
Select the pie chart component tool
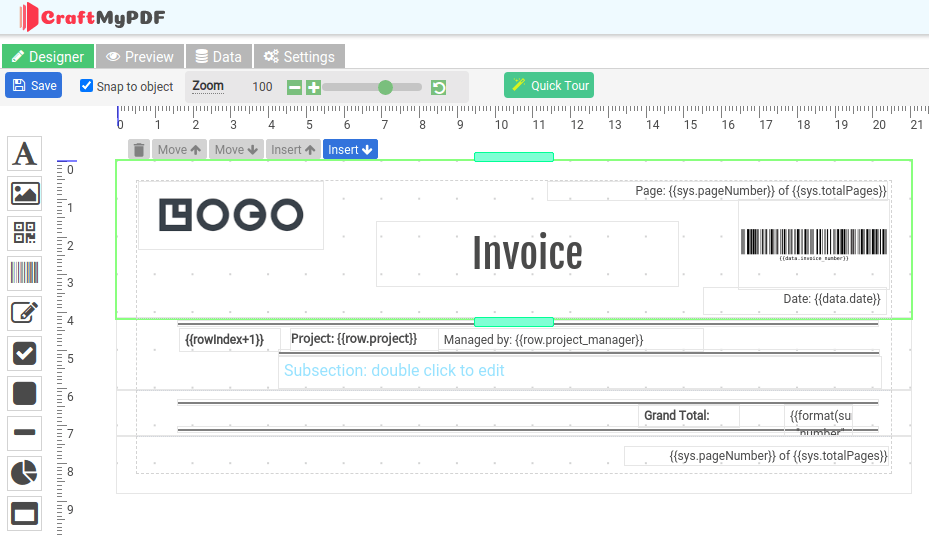[24, 473]
